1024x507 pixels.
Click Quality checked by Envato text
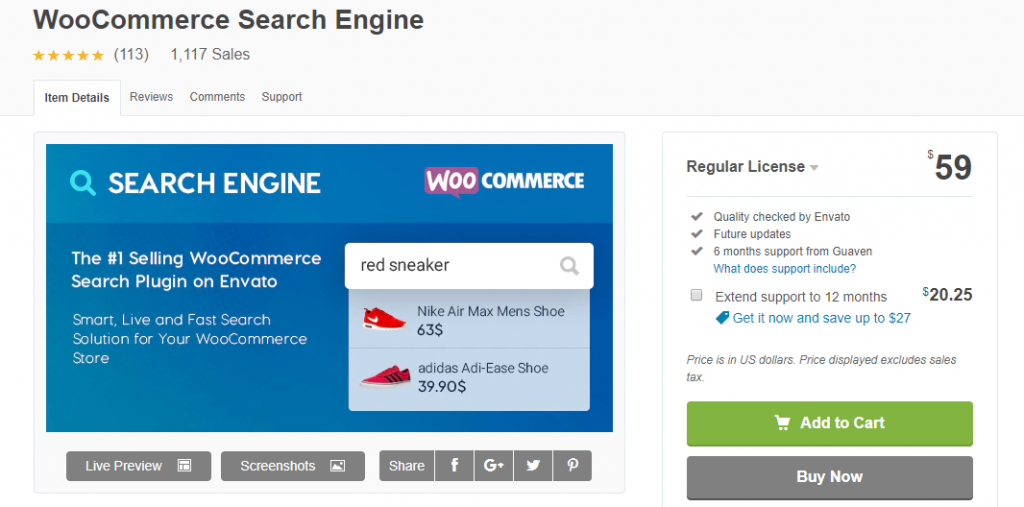[x=782, y=217]
